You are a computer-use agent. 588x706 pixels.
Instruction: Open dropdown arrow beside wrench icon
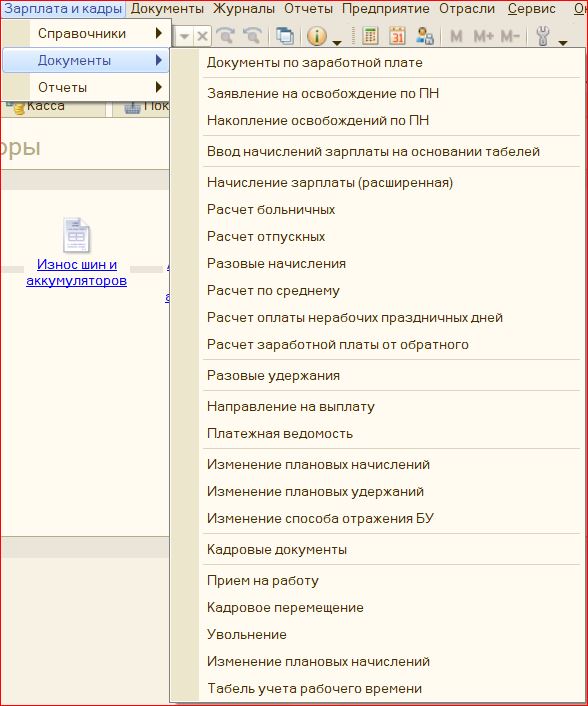tap(562, 43)
